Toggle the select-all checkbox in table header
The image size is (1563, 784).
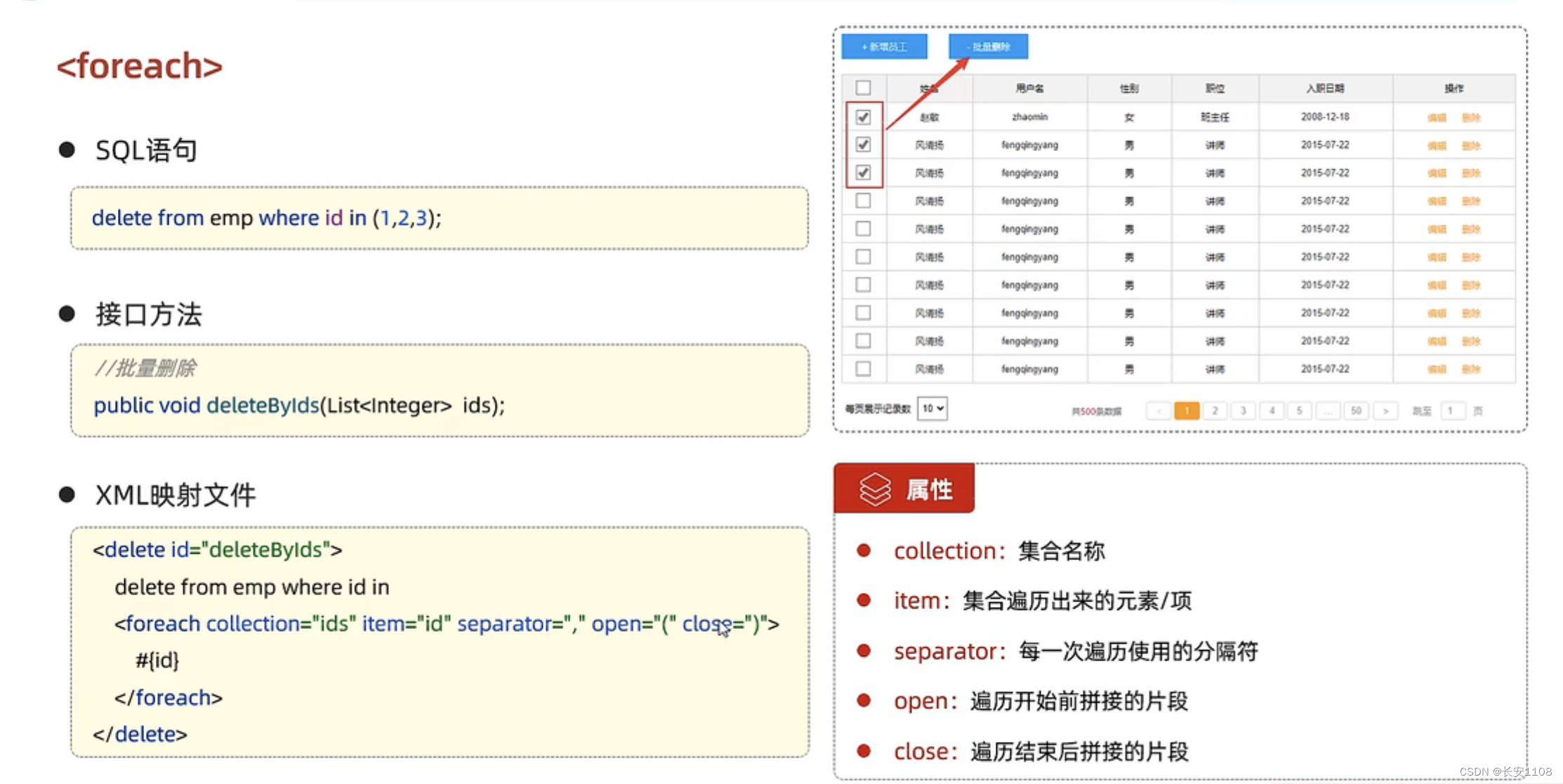(863, 88)
